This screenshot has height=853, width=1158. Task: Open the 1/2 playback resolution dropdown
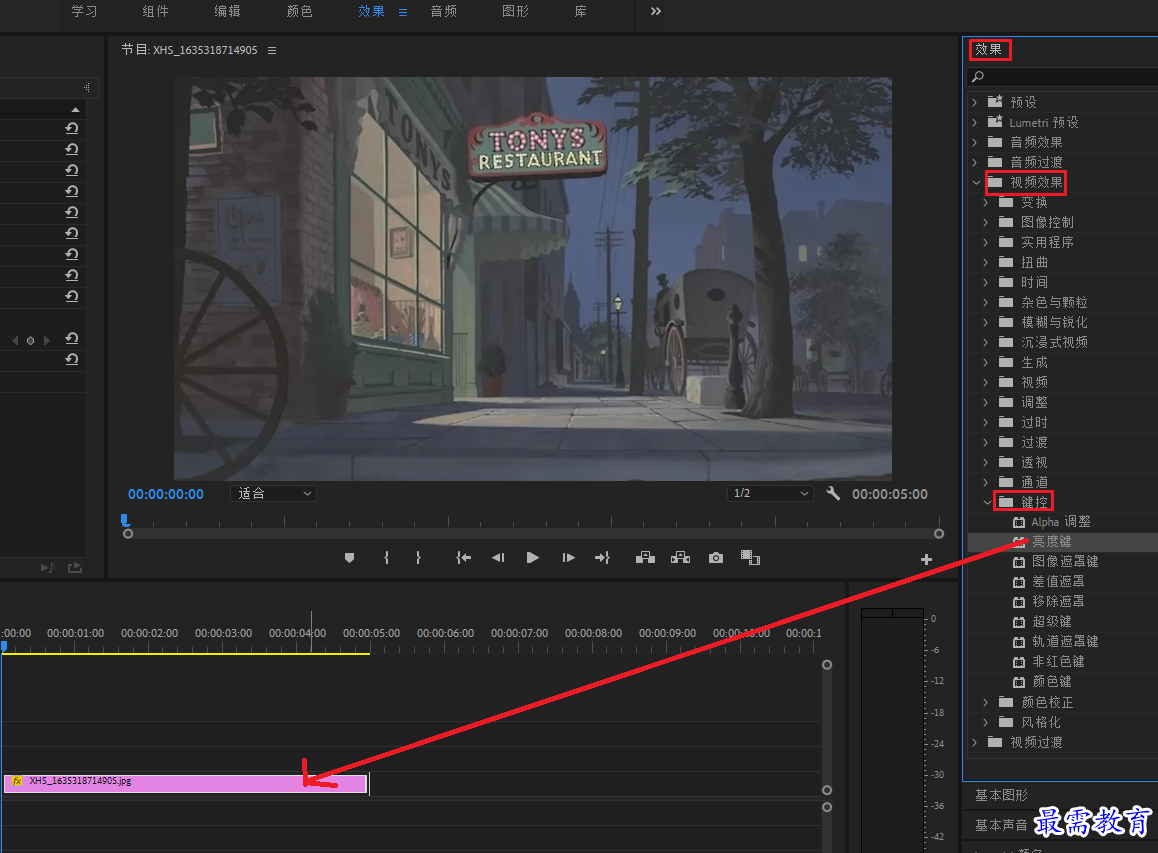pyautogui.click(x=770, y=493)
